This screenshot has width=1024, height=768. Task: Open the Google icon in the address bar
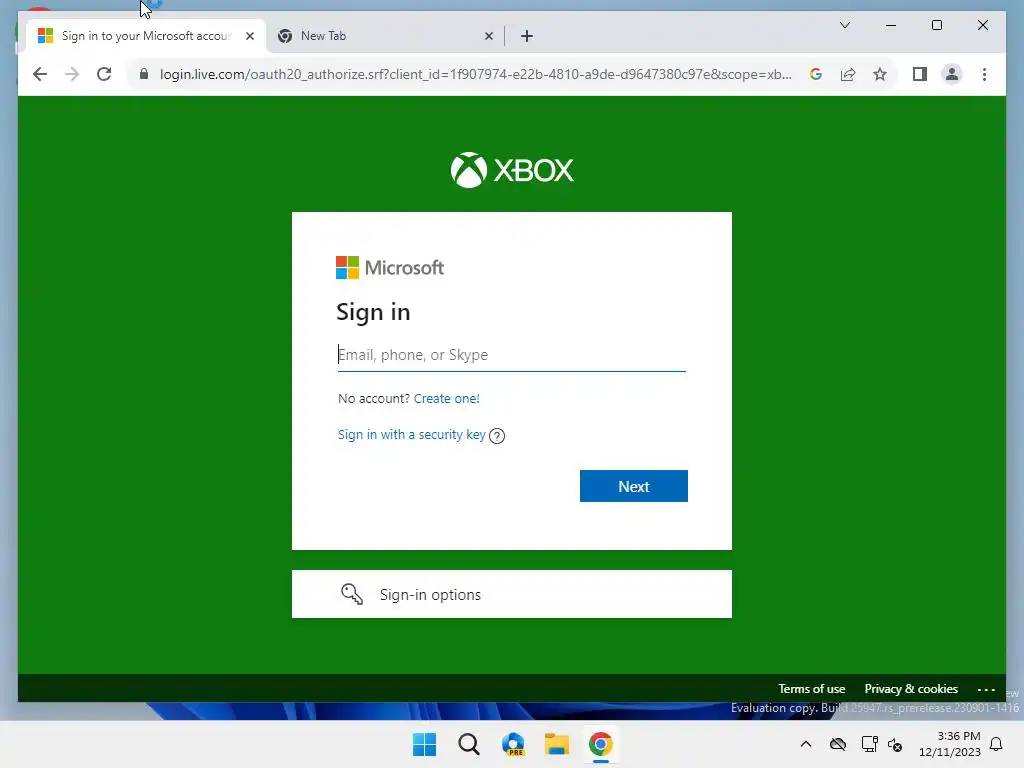click(816, 74)
